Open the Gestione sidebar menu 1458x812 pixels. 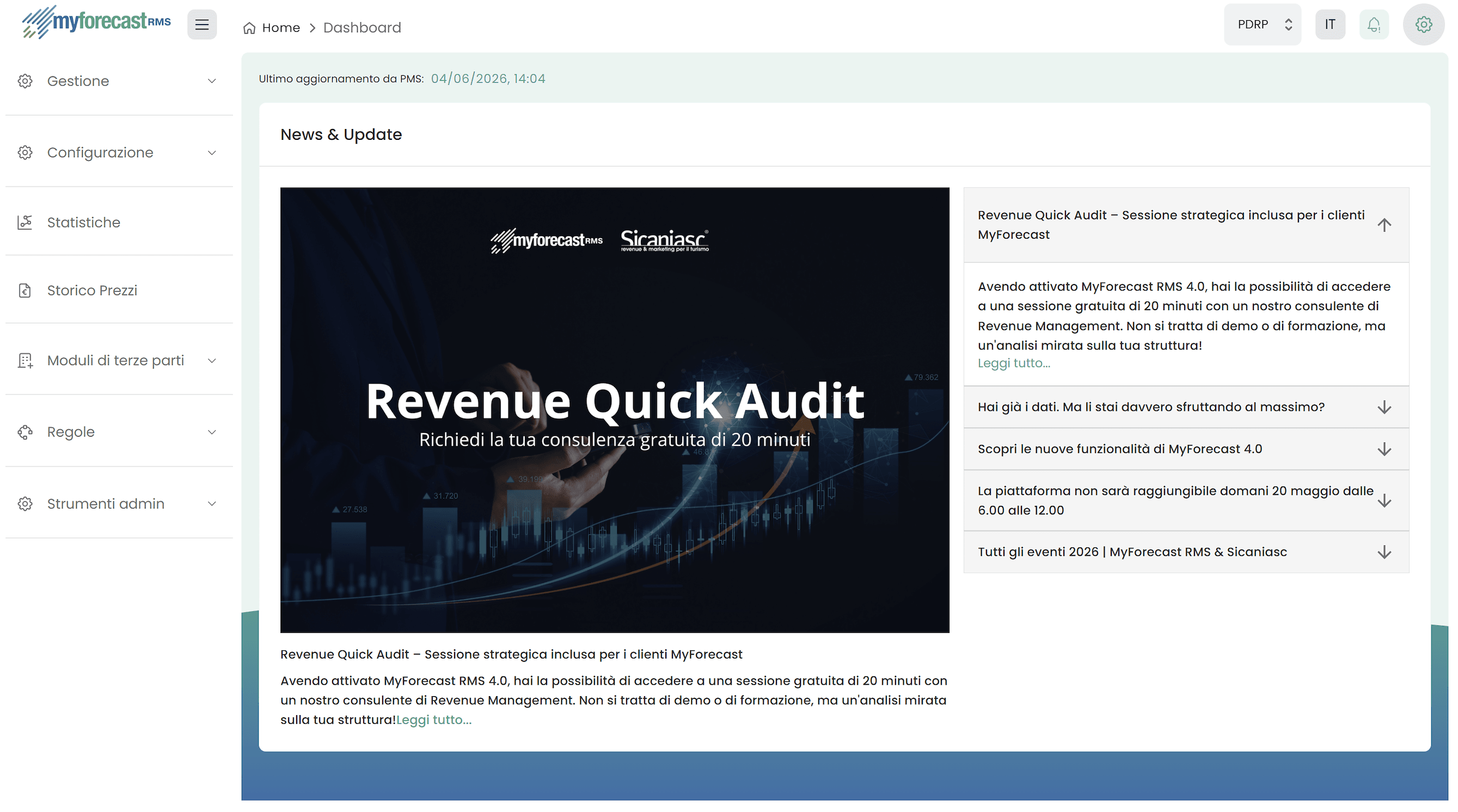[119, 81]
